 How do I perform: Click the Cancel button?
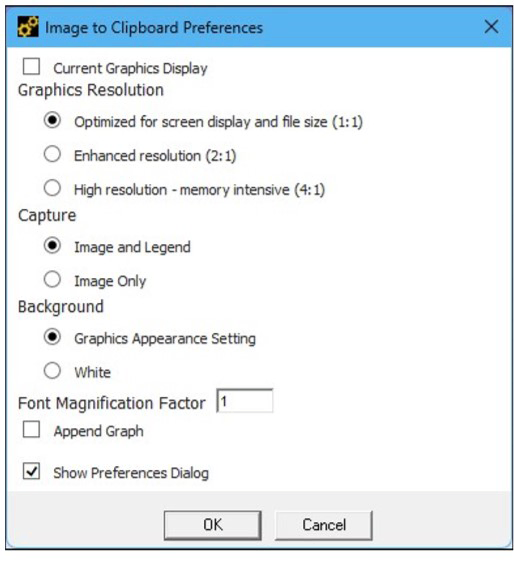(324, 525)
